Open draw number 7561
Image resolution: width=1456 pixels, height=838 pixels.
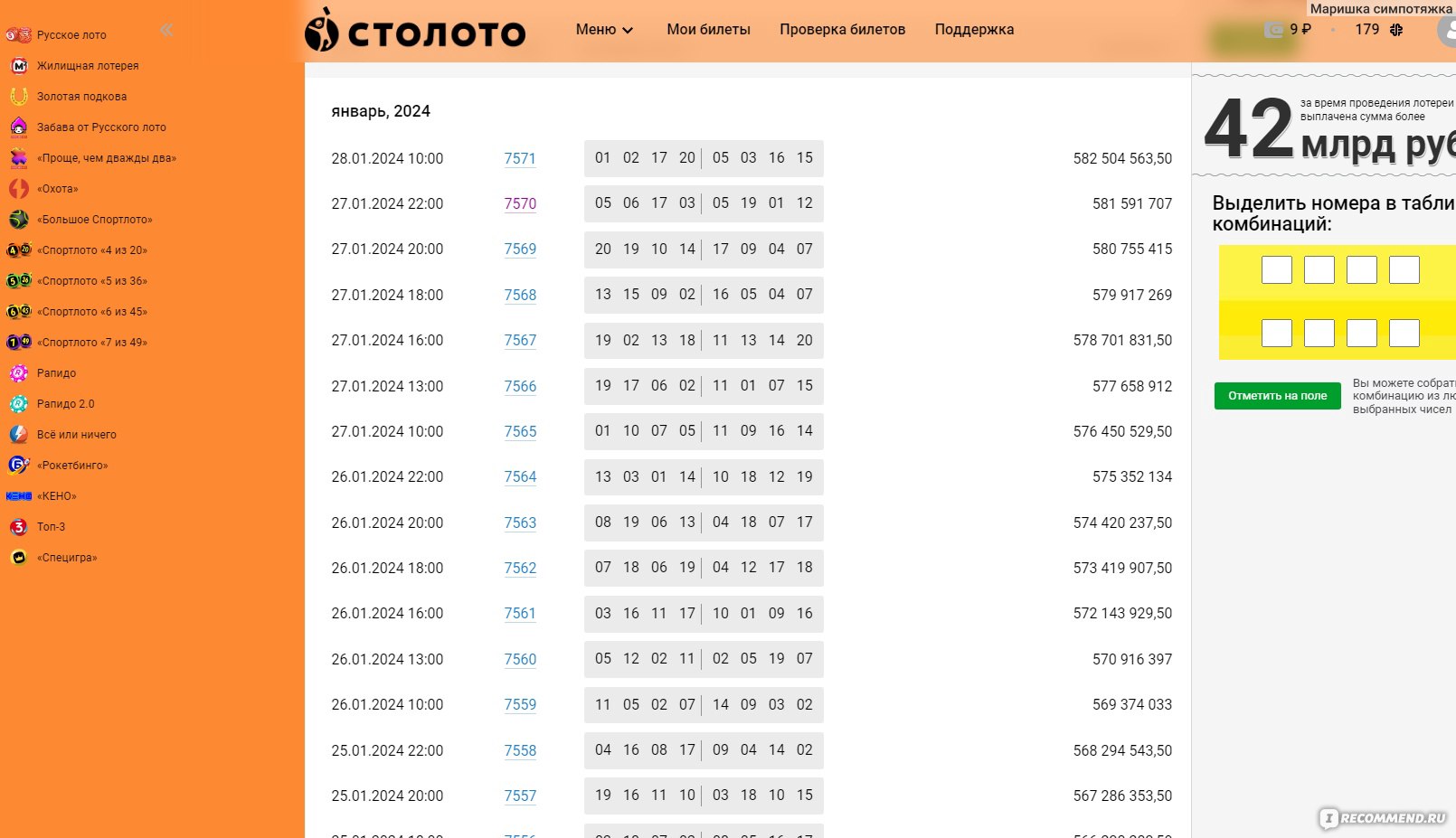pyautogui.click(x=520, y=614)
